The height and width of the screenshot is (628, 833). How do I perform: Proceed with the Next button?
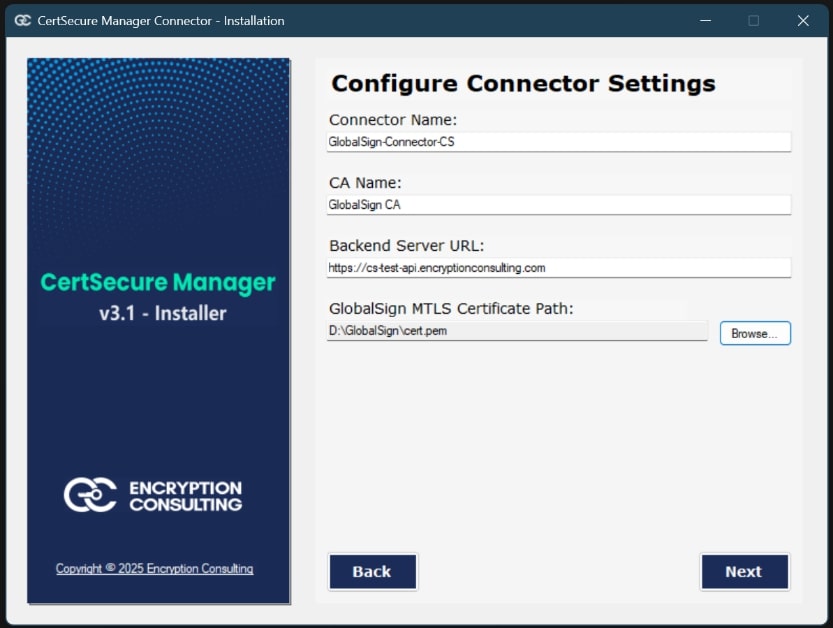tap(744, 572)
